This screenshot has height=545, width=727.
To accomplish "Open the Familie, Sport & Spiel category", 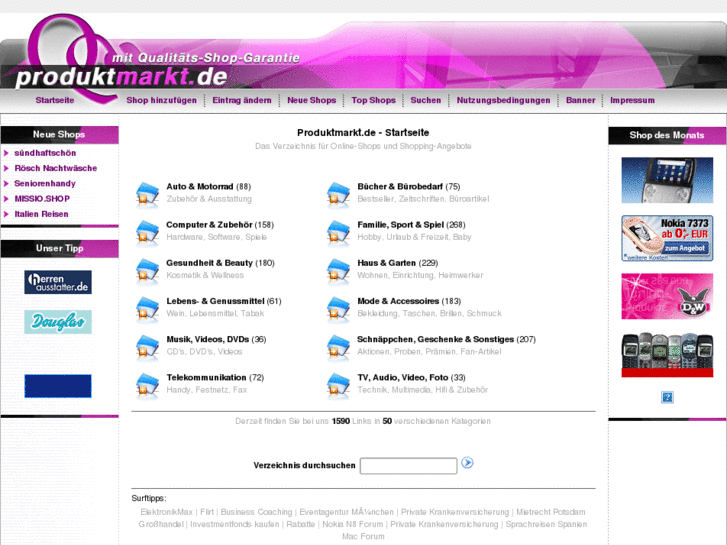I will point(401,225).
